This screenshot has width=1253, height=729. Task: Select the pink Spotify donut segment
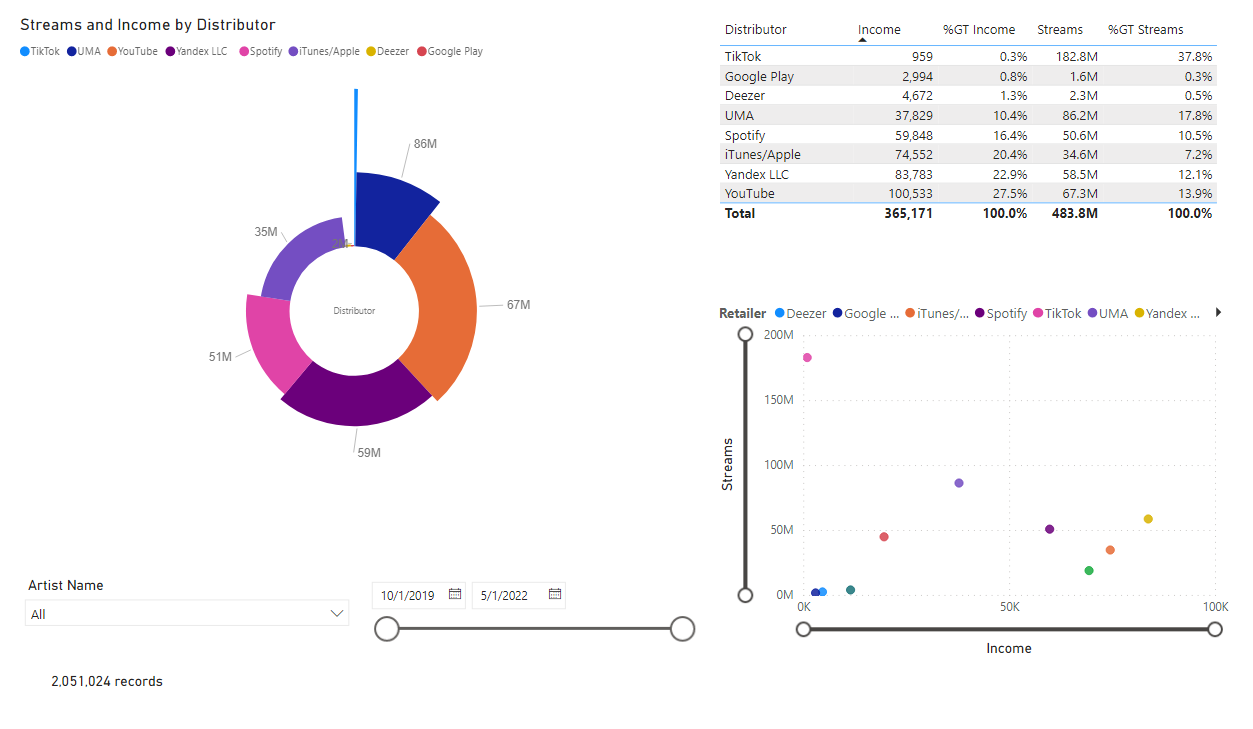click(x=271, y=343)
